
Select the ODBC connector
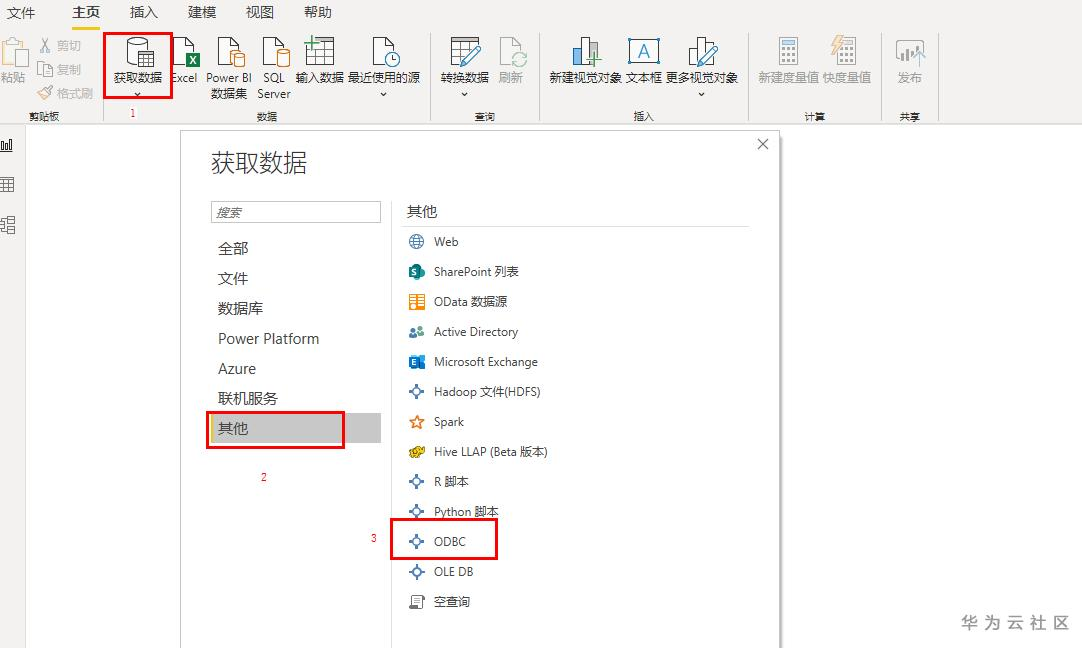(x=437, y=542)
